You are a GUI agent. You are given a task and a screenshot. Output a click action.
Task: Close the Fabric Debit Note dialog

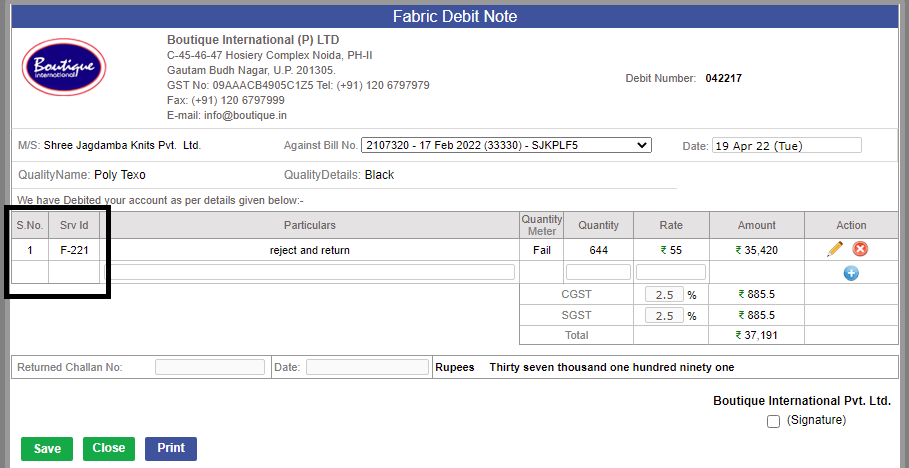click(x=109, y=448)
